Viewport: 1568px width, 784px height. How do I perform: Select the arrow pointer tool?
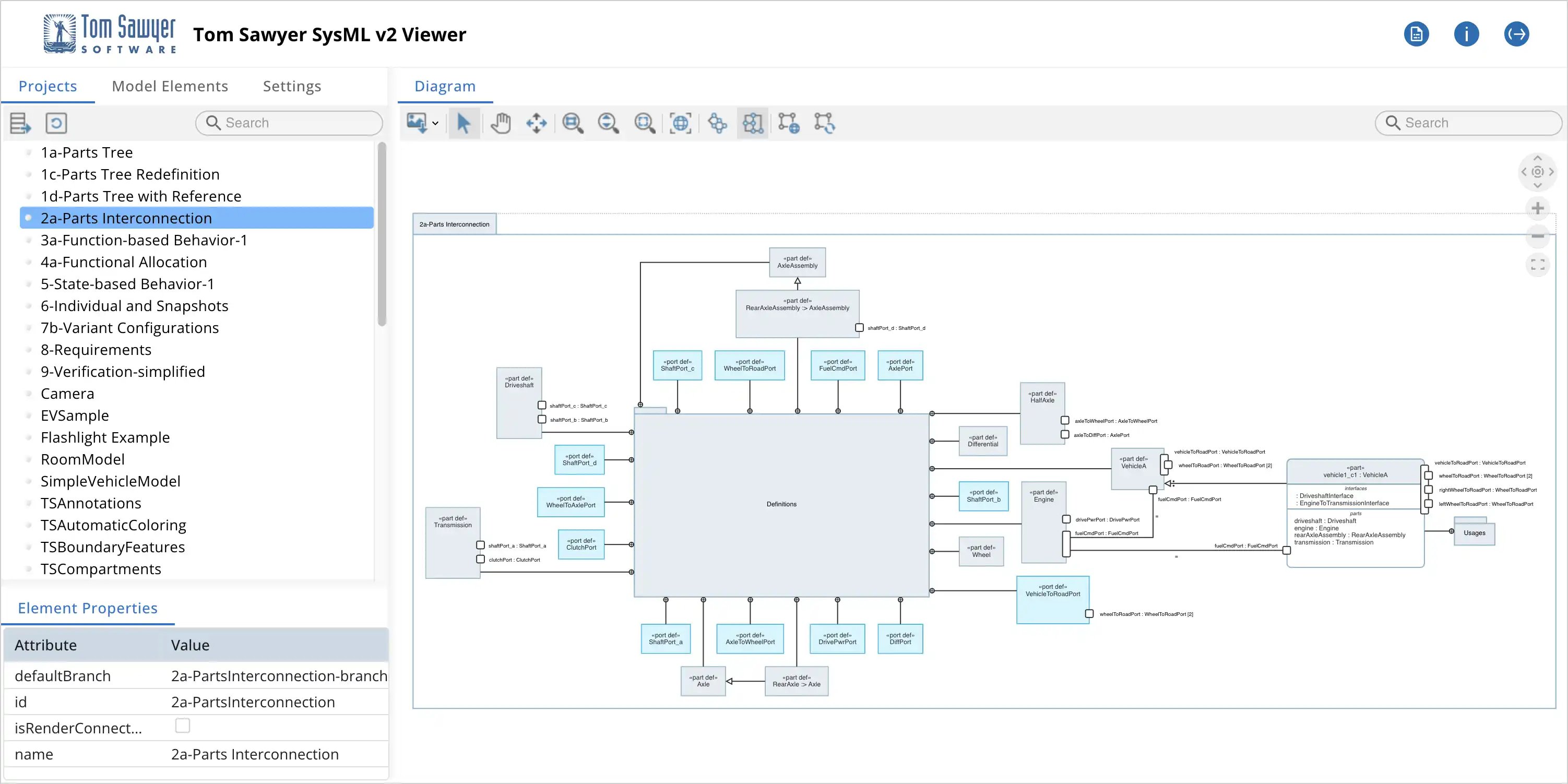pos(464,123)
